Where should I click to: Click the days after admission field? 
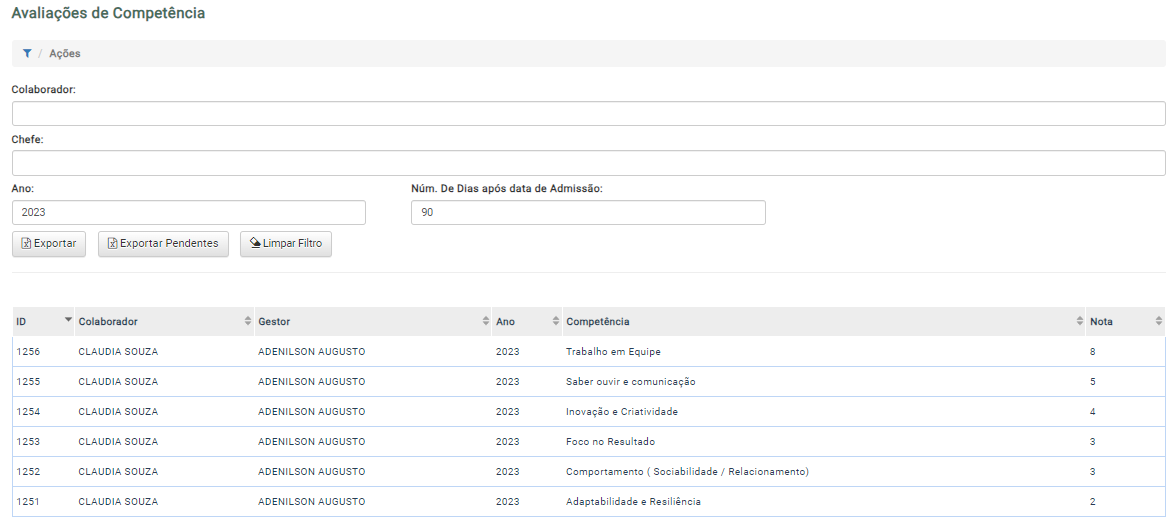click(x=588, y=212)
